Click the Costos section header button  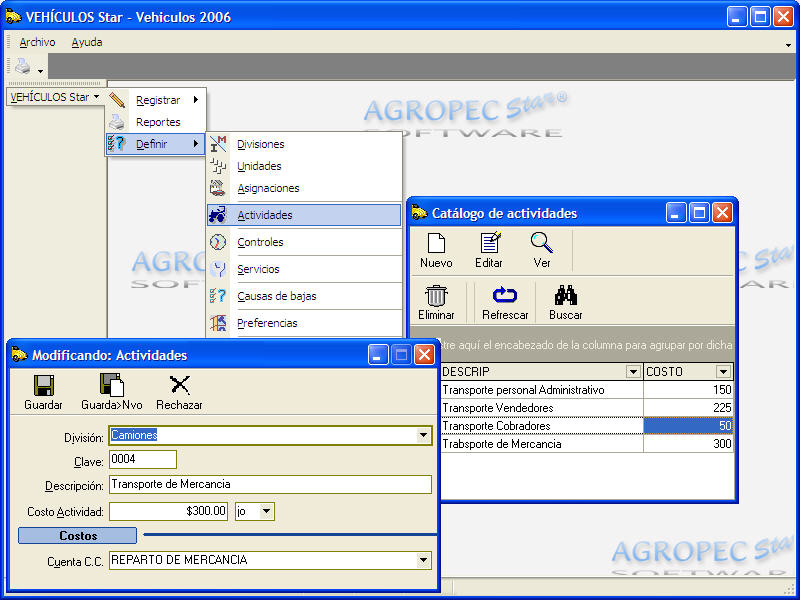click(78, 536)
